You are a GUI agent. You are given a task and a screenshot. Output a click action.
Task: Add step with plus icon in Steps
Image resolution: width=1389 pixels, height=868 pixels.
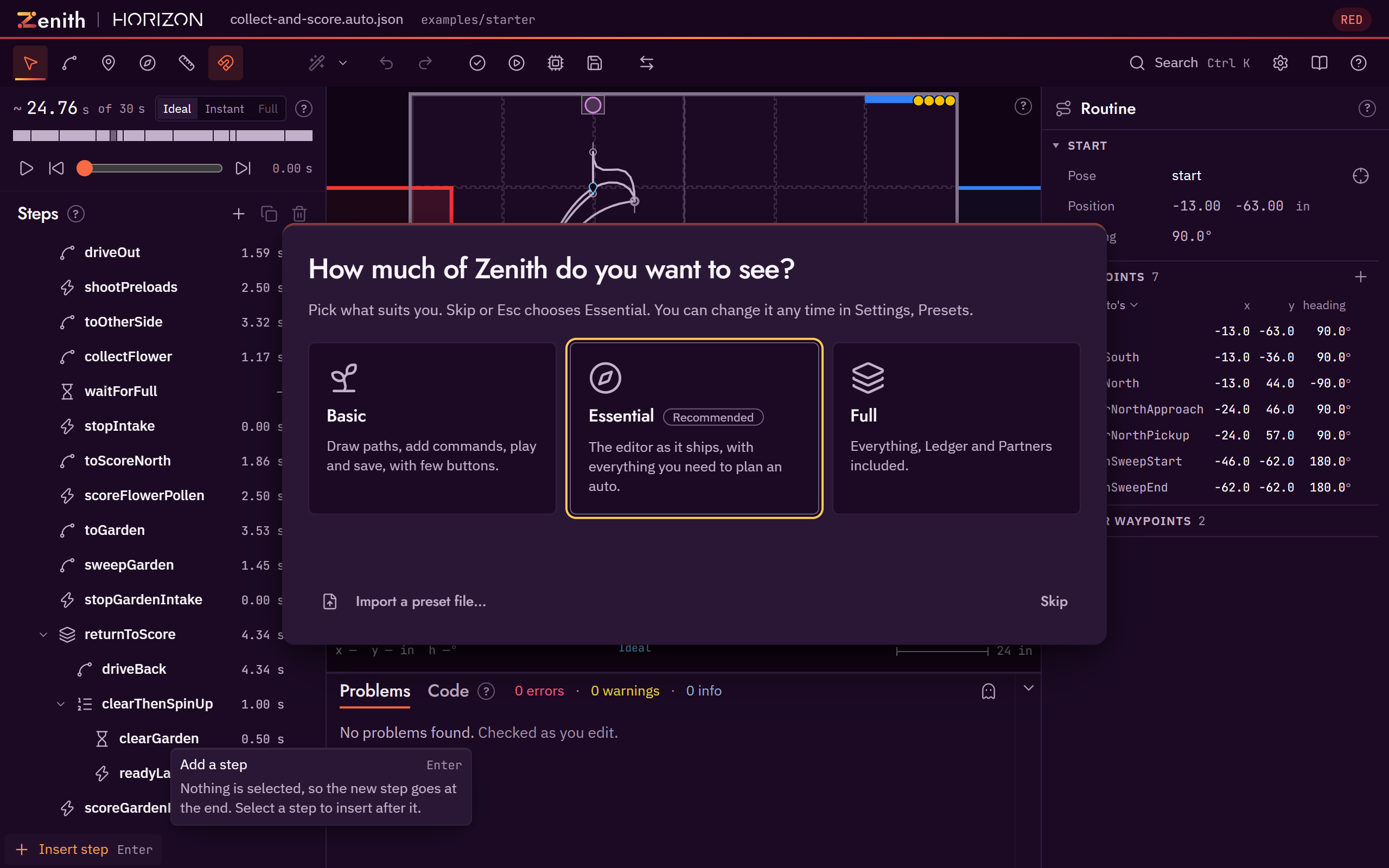click(239, 214)
